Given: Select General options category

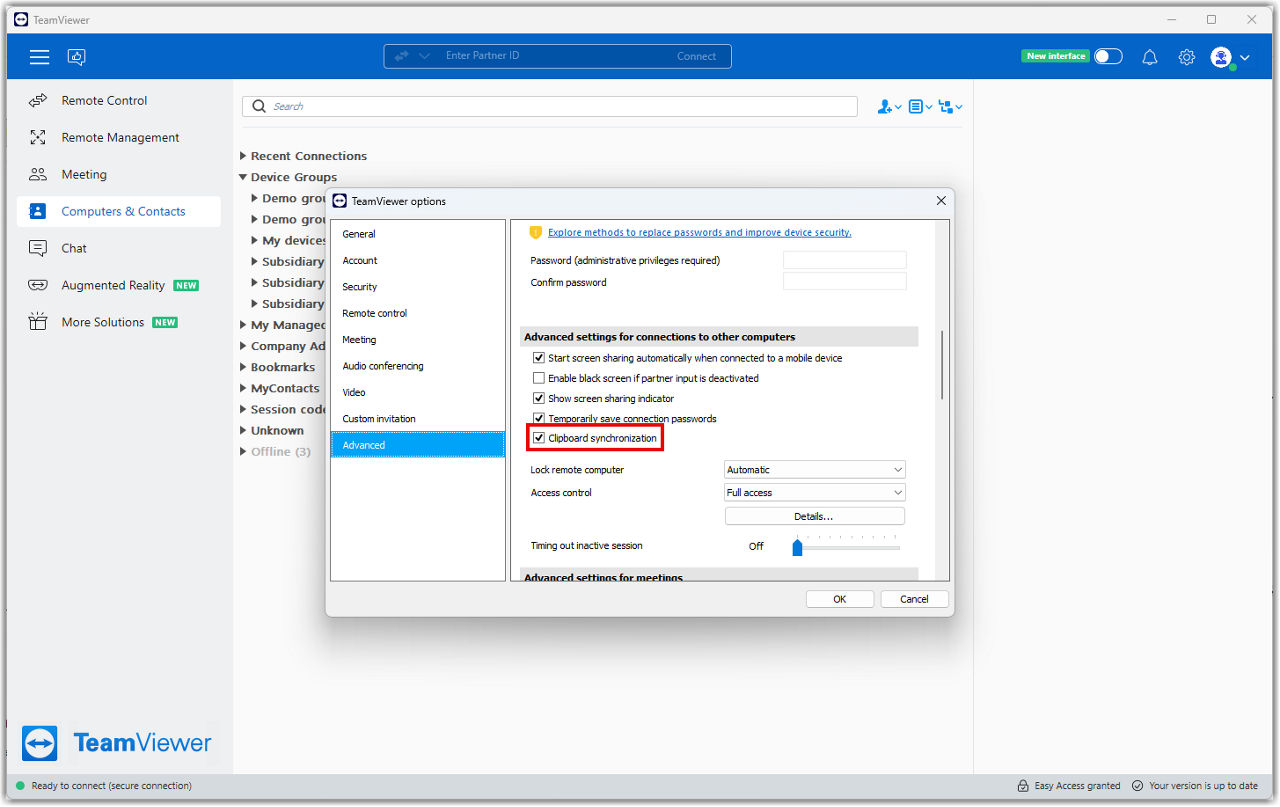Looking at the screenshot, I should (x=417, y=234).
